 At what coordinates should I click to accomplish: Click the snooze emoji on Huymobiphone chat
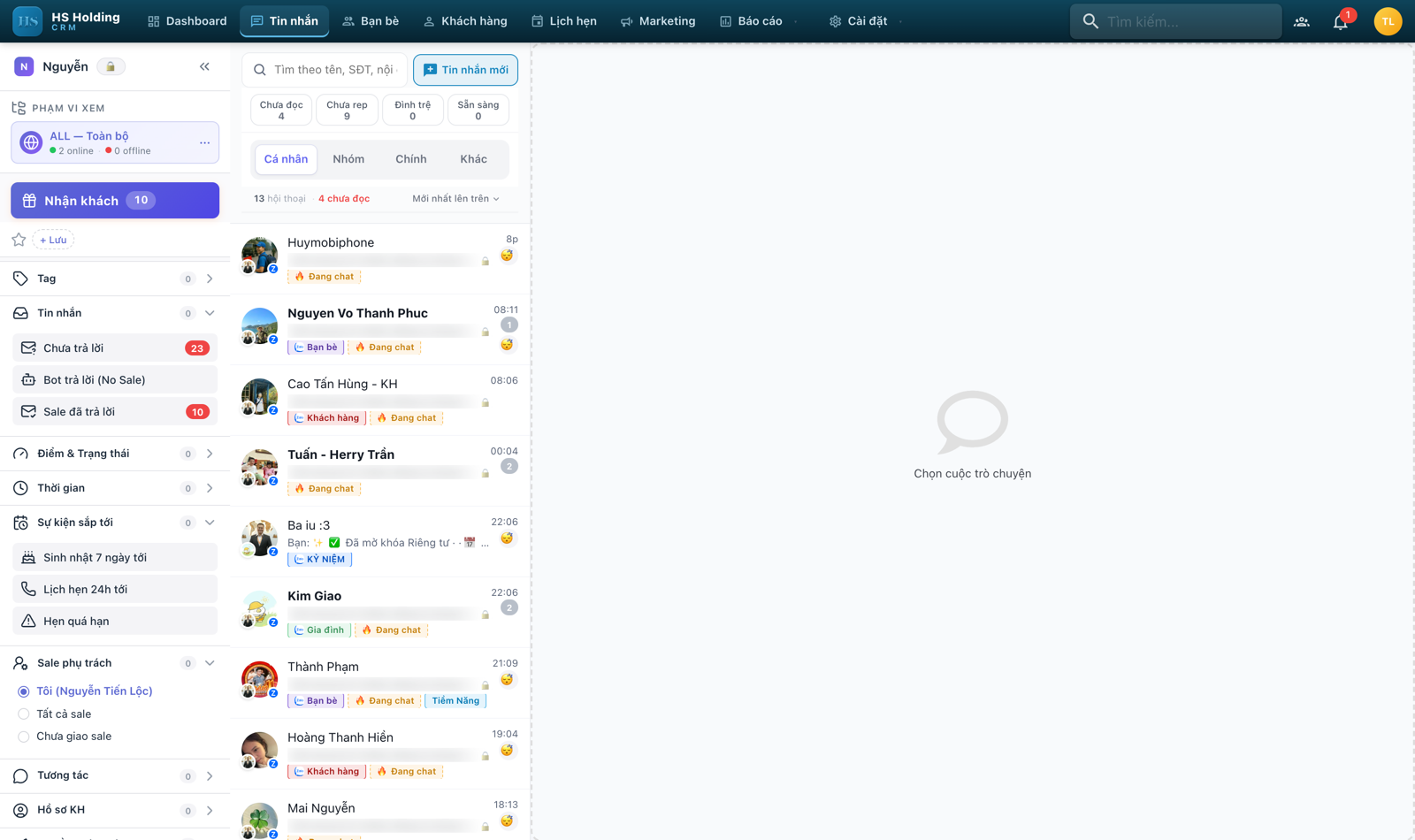click(507, 256)
